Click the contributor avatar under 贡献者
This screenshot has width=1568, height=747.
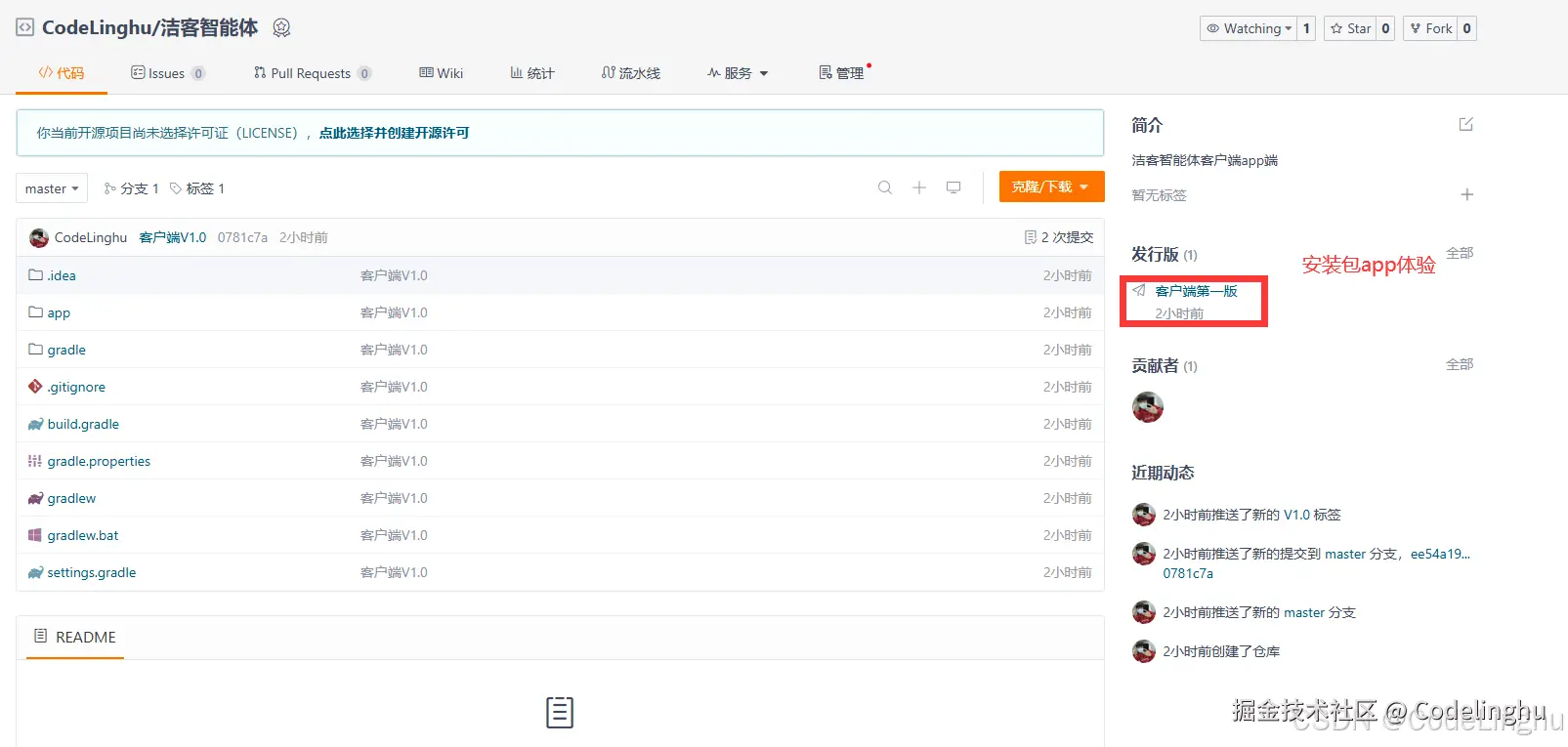click(x=1148, y=407)
